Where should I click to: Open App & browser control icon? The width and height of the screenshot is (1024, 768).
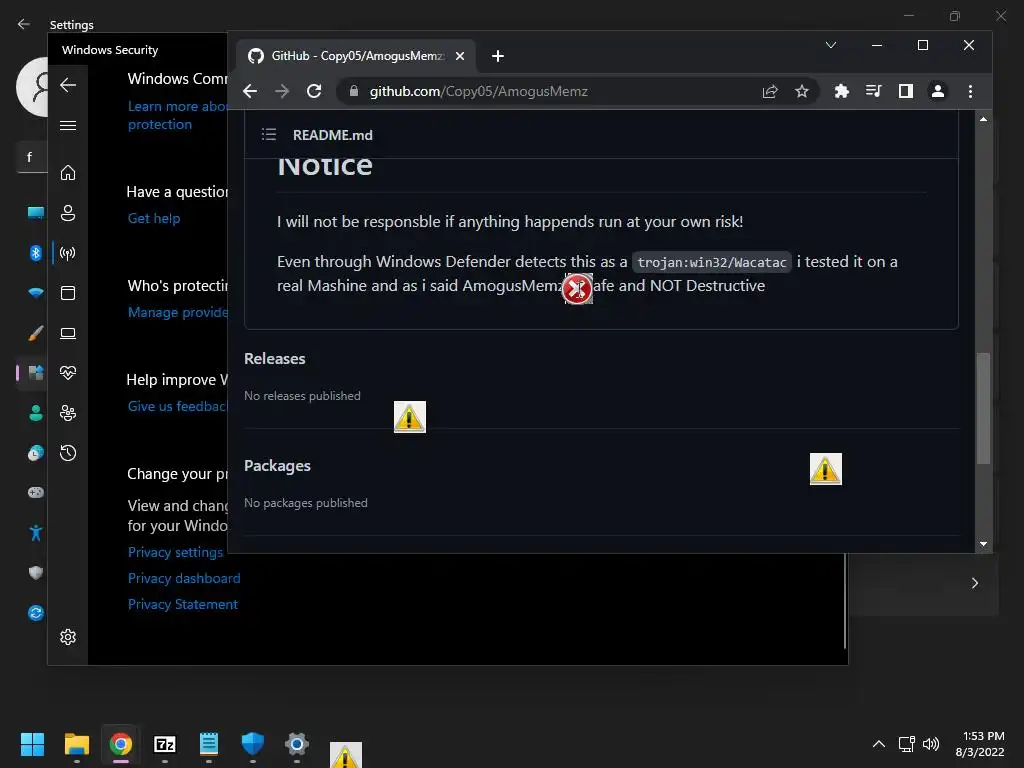[68, 293]
